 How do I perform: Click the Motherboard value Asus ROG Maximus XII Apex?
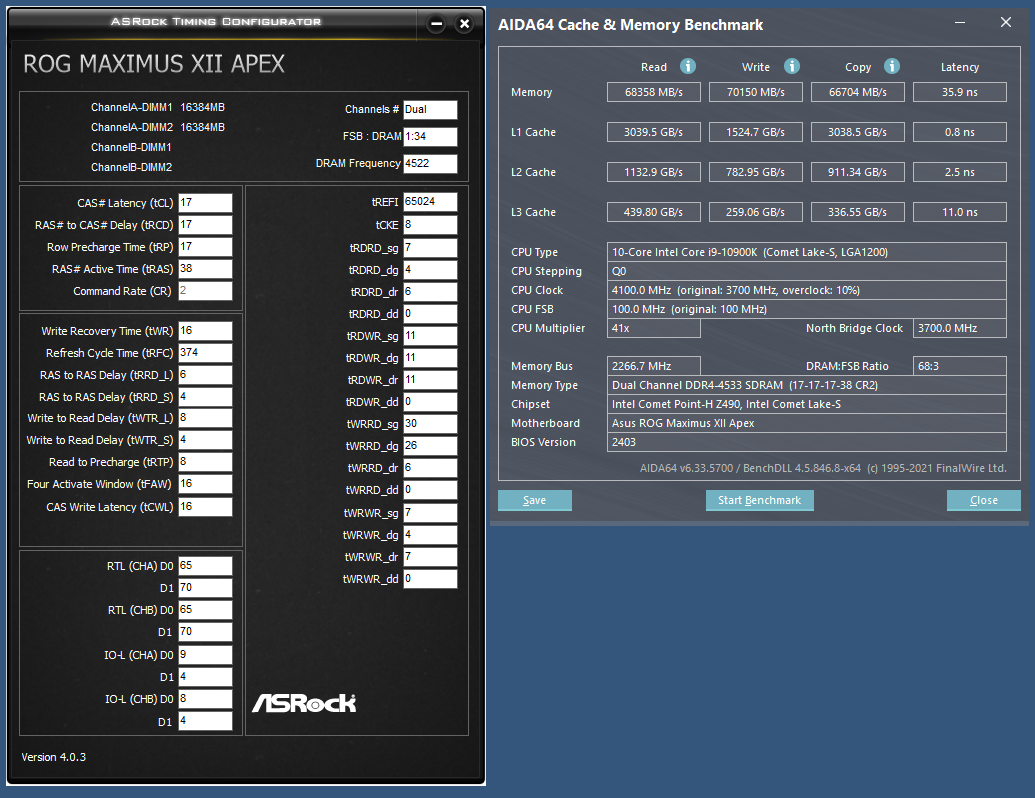(807, 423)
